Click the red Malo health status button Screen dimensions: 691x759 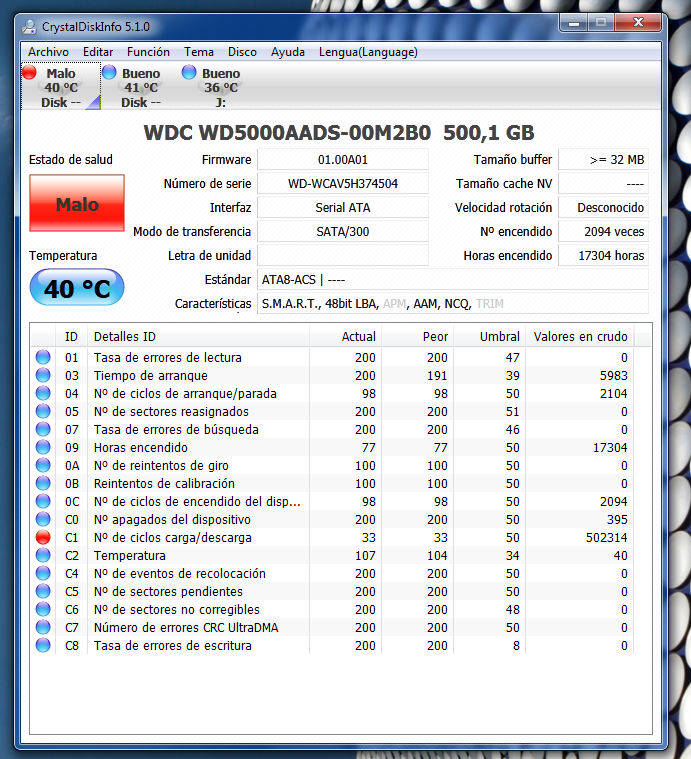77,204
